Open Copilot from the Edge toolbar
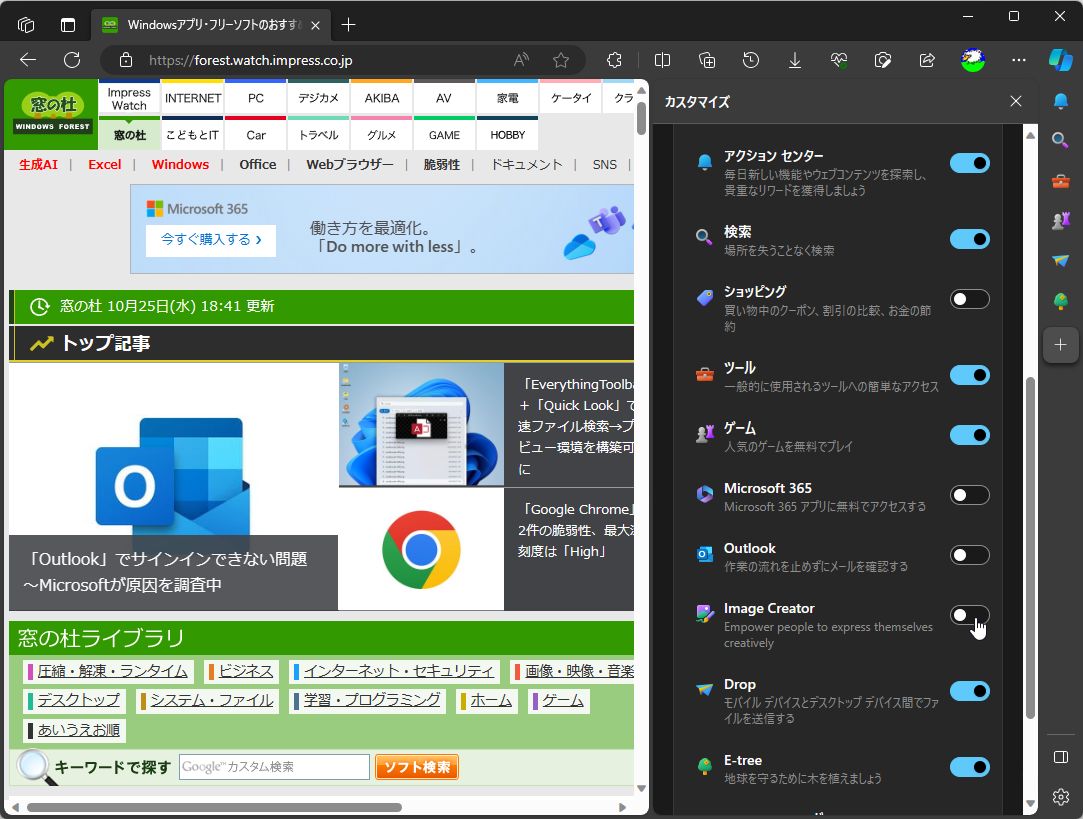This screenshot has height=819, width=1083. (x=1061, y=60)
